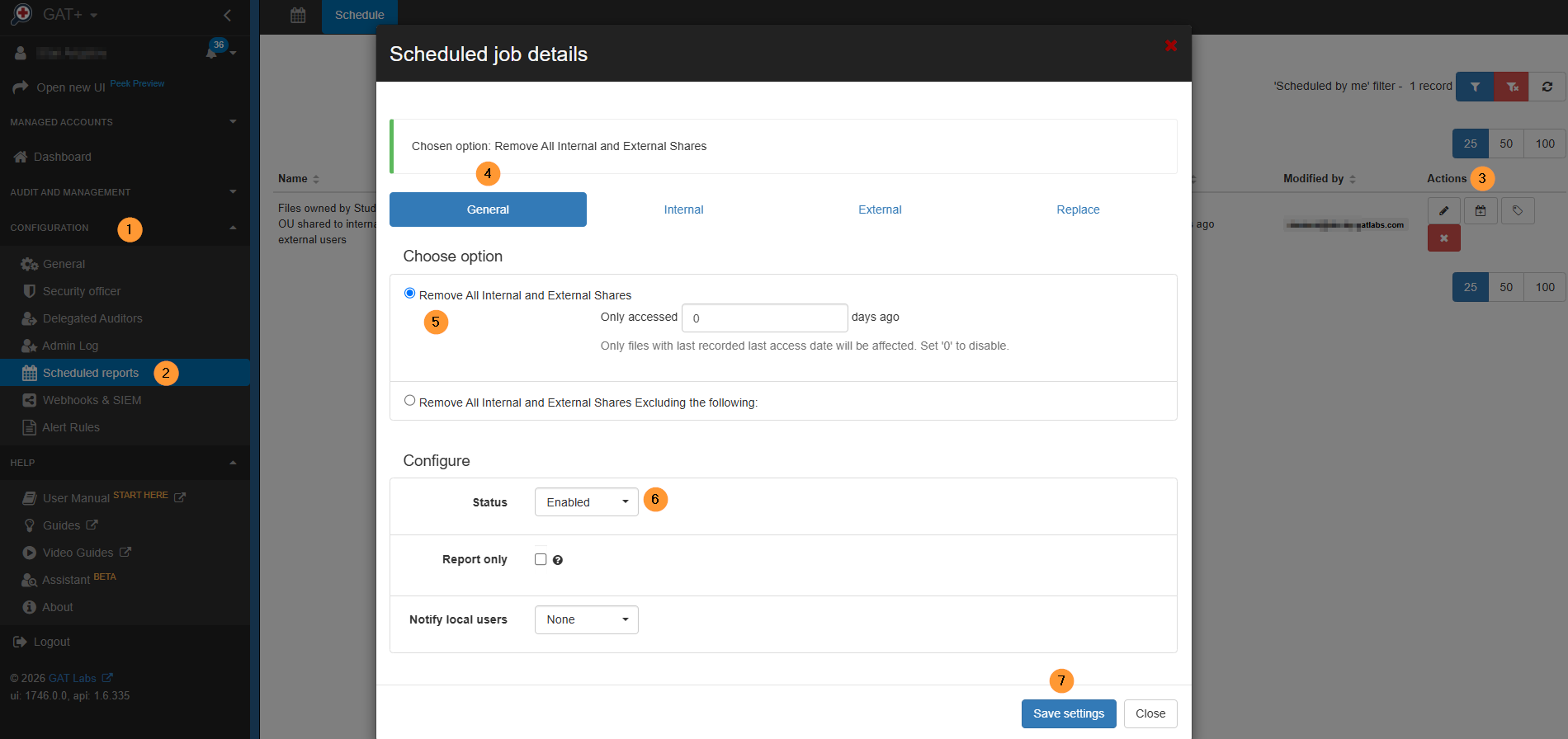Switch to the Internal tab

tap(683, 209)
